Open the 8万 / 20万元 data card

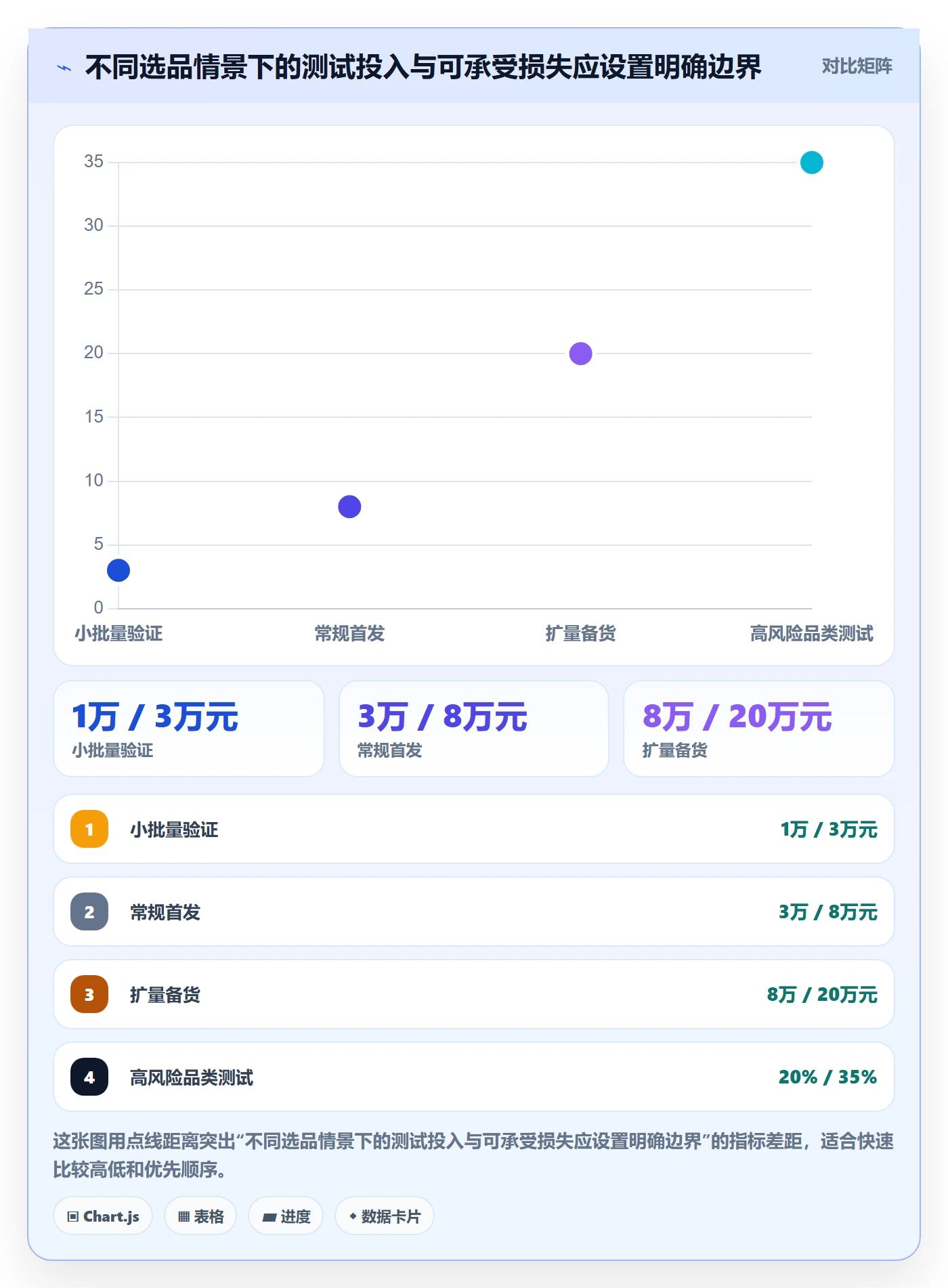point(759,729)
